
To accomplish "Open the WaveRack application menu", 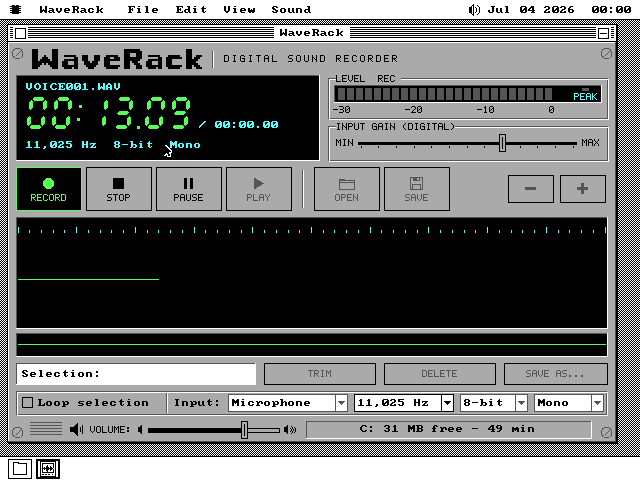I will click(x=71, y=9).
